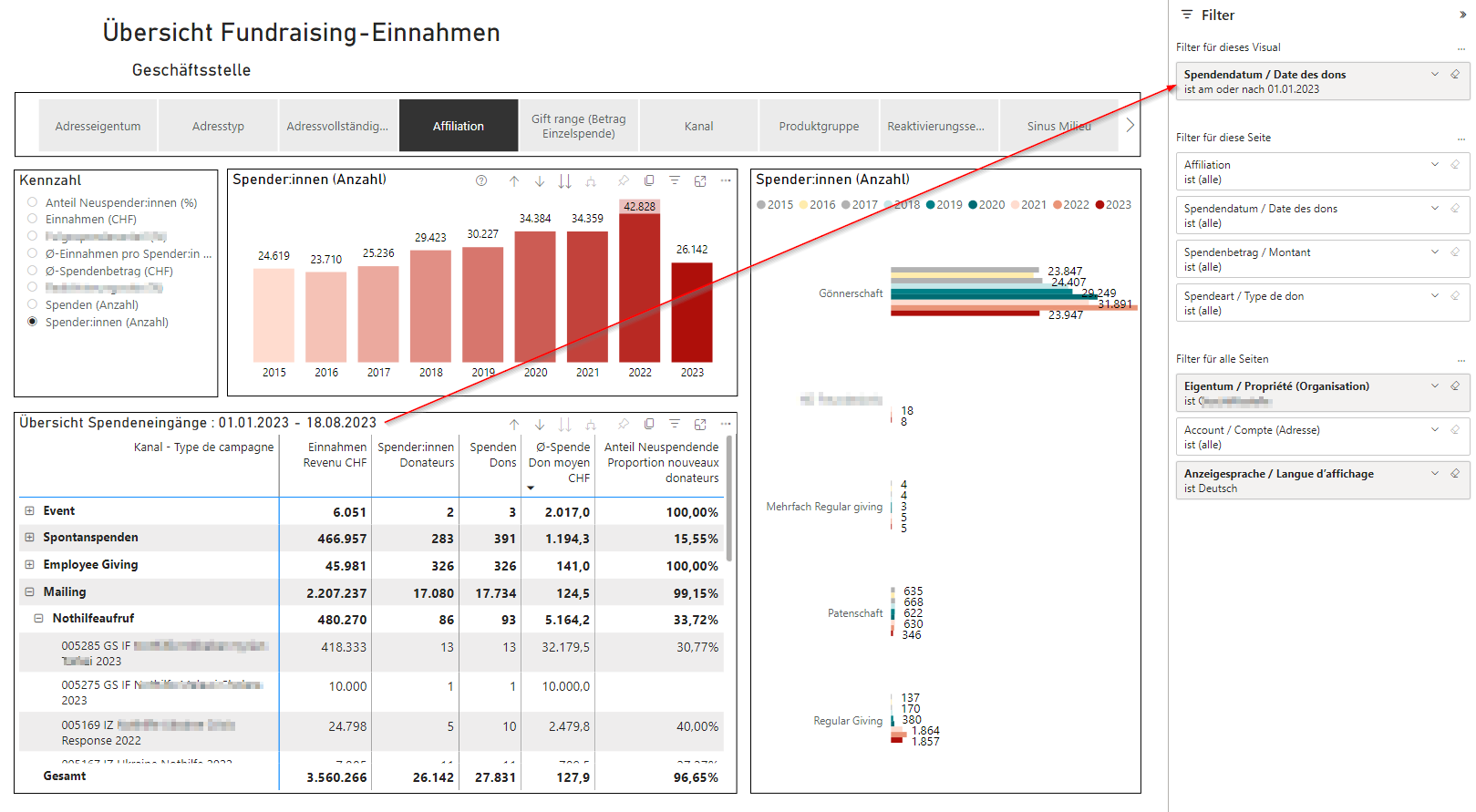Select the Kanal tab
Viewport: 1476px width, 812px height.
pos(699,126)
